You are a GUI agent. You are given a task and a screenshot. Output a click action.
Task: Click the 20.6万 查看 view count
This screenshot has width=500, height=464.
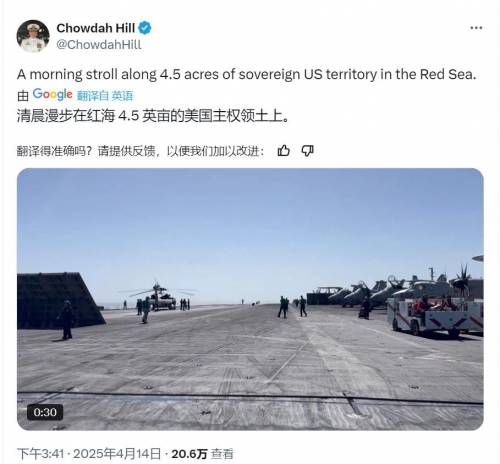(x=202, y=454)
